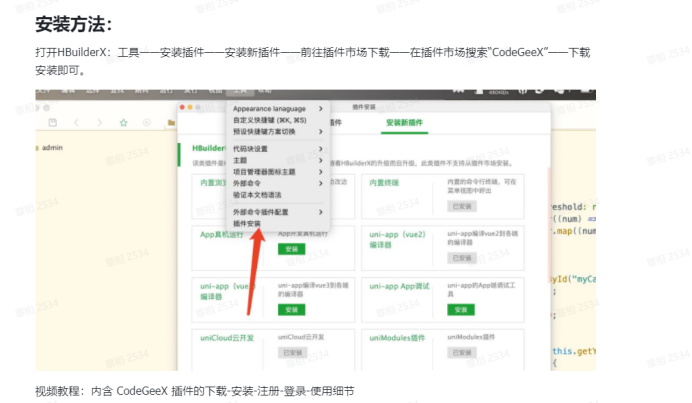Click the 内置终端 plugin title
The width and height of the screenshot is (692, 403).
click(x=384, y=183)
